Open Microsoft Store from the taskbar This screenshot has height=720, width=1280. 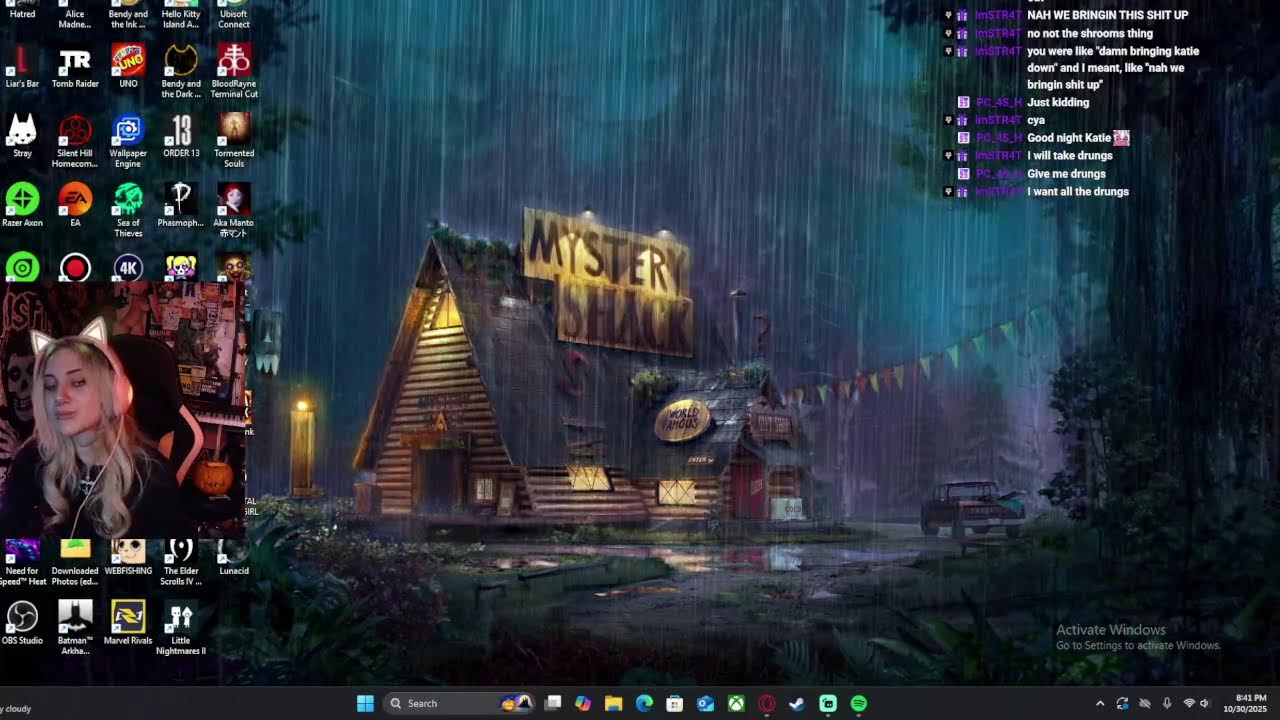pyautogui.click(x=675, y=703)
